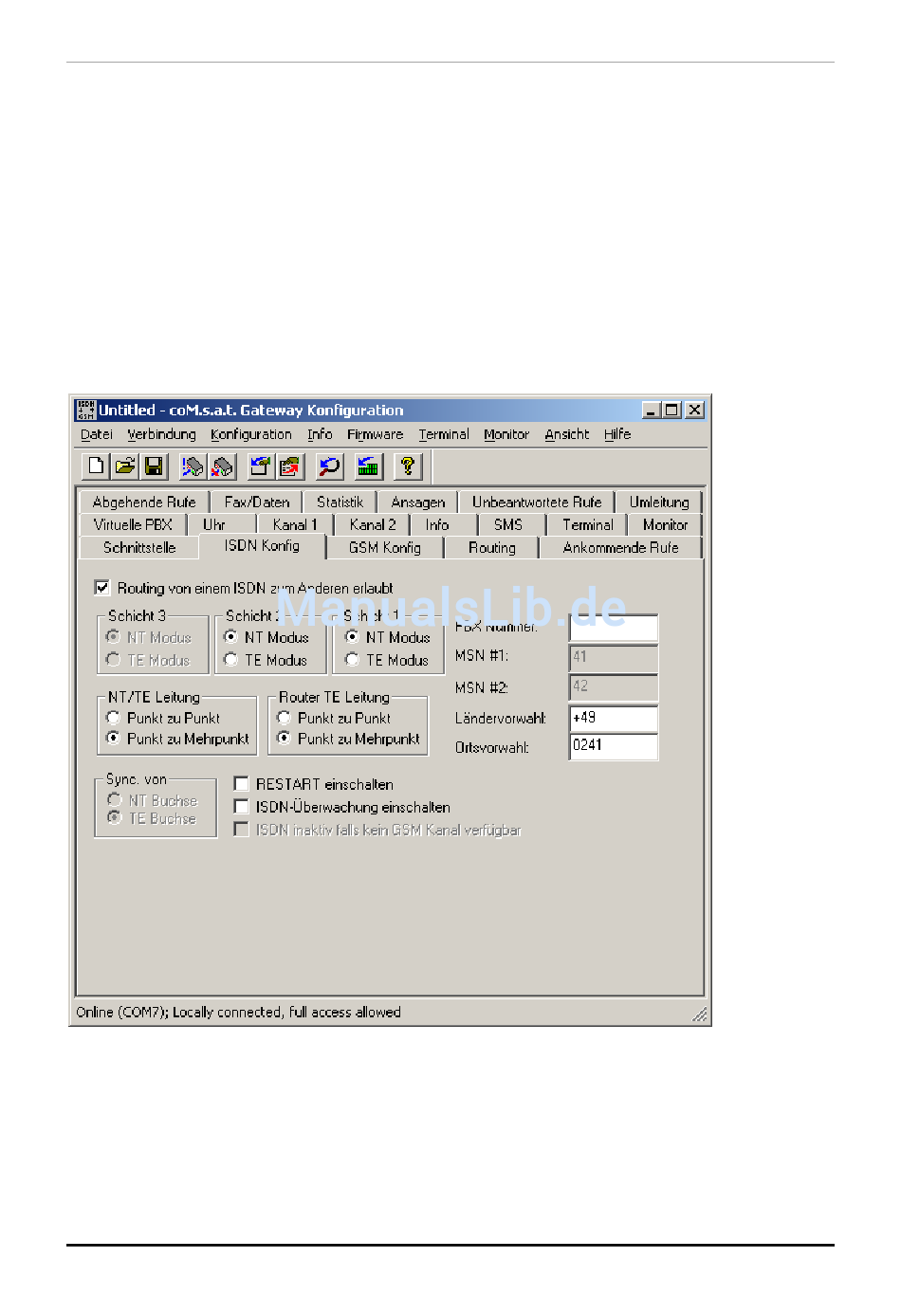
Task: Click the Ortsvorwahl input field
Action: pyautogui.click(x=613, y=746)
